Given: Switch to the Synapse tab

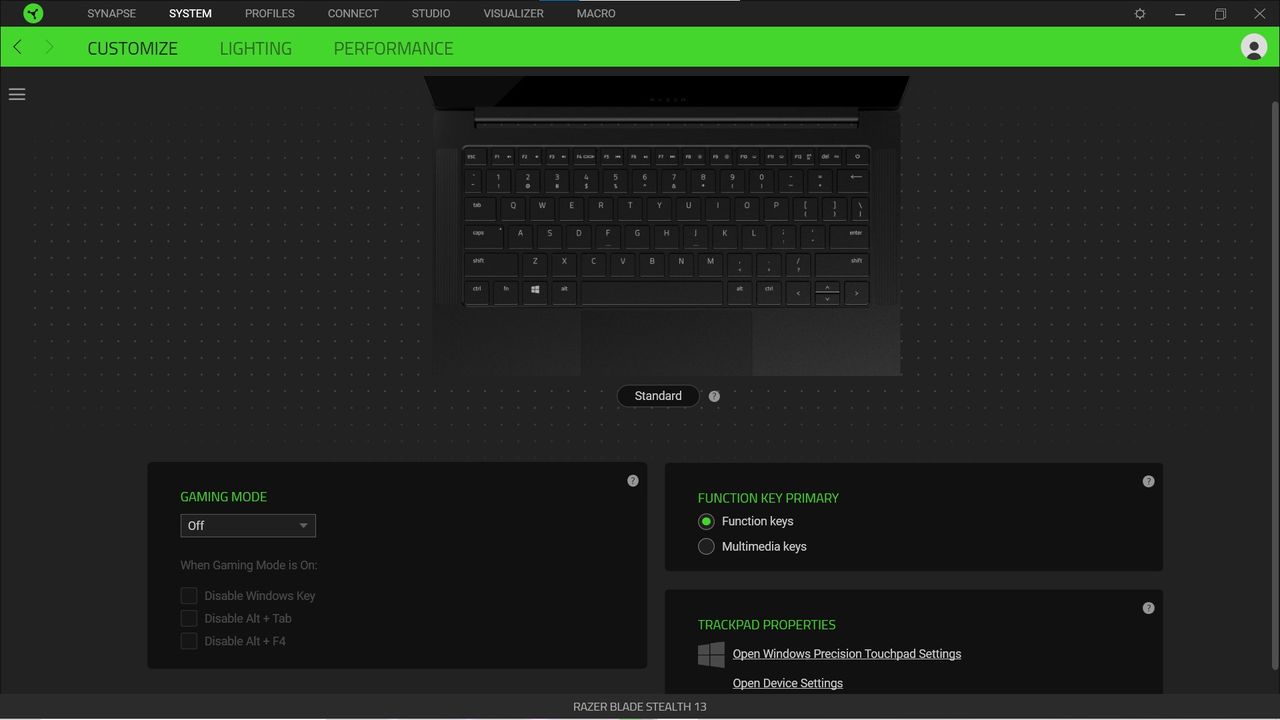Looking at the screenshot, I should 111,13.
